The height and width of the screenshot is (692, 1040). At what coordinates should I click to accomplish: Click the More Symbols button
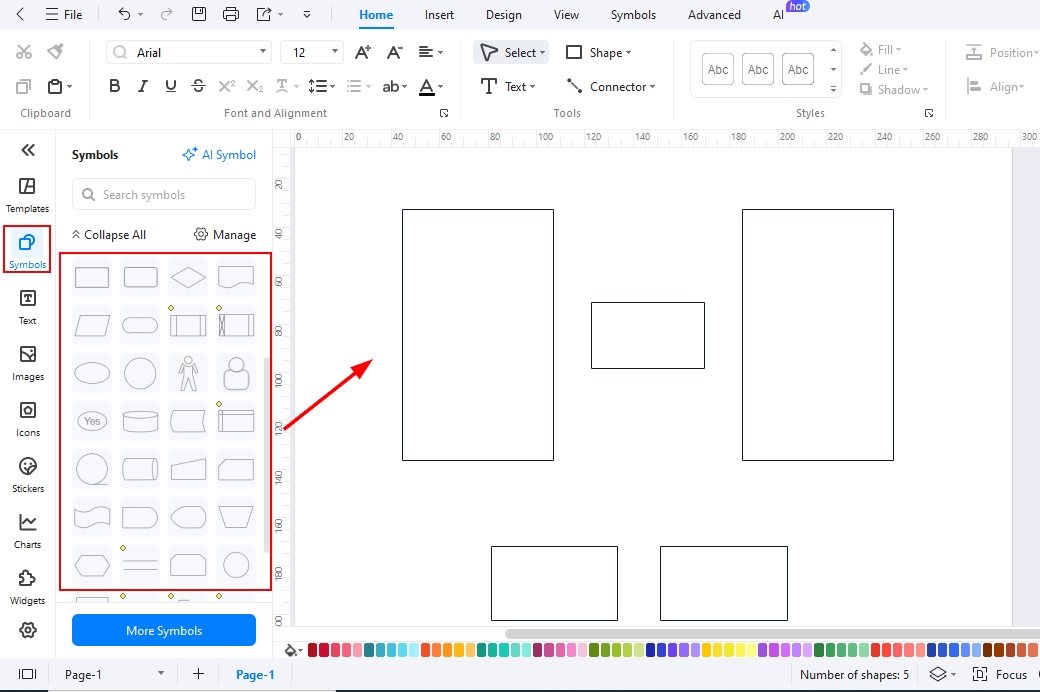tap(163, 630)
